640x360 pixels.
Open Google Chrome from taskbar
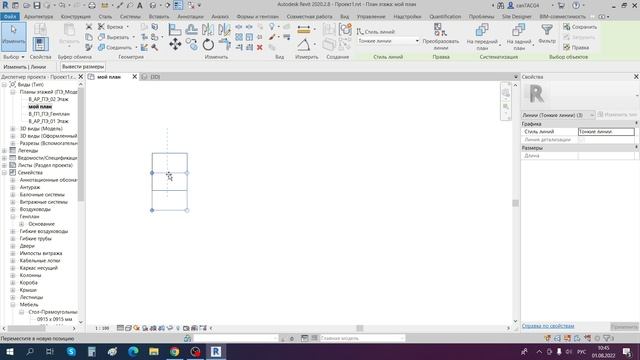(175, 351)
